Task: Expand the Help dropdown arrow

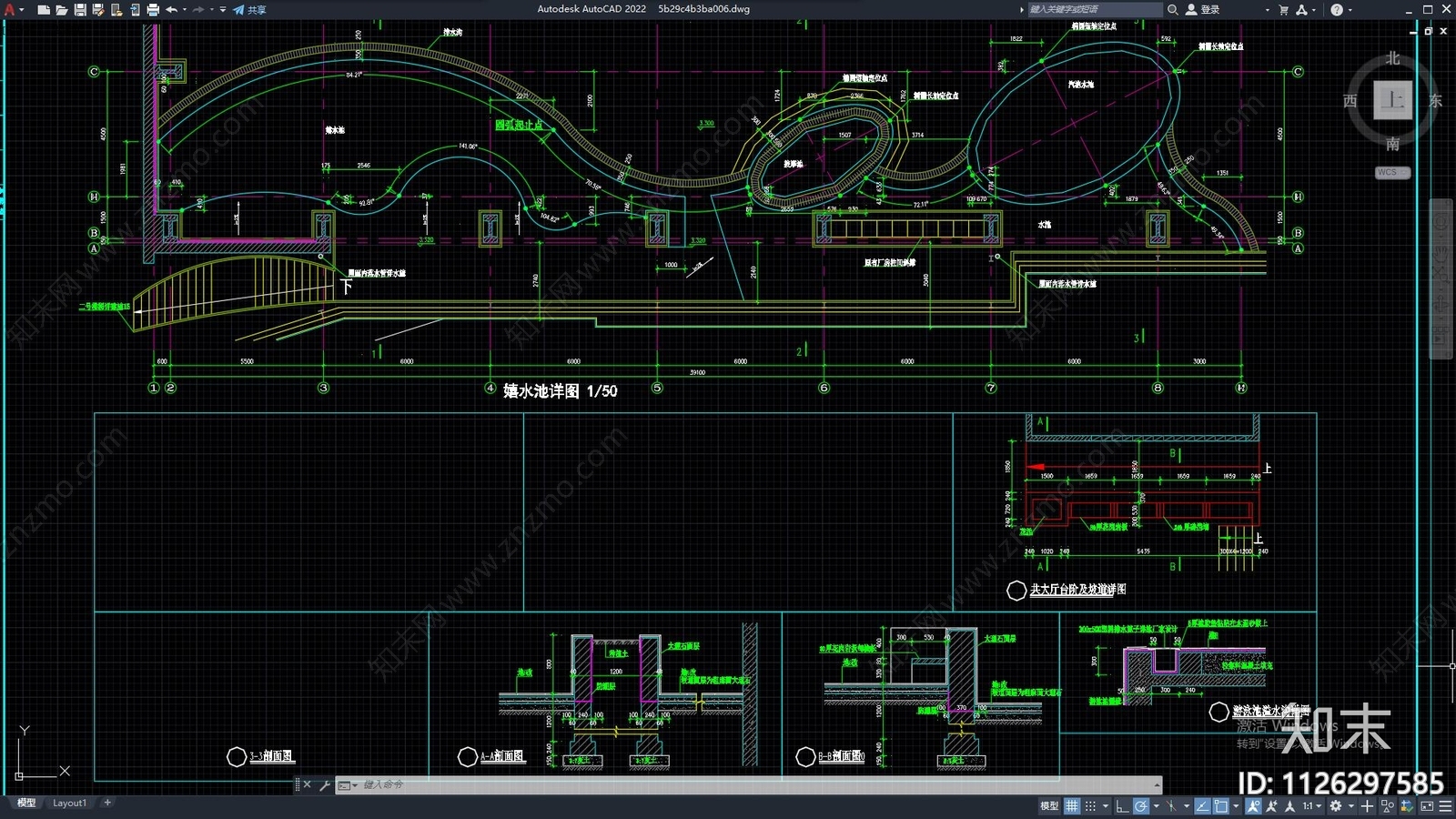Action: coord(1350,10)
